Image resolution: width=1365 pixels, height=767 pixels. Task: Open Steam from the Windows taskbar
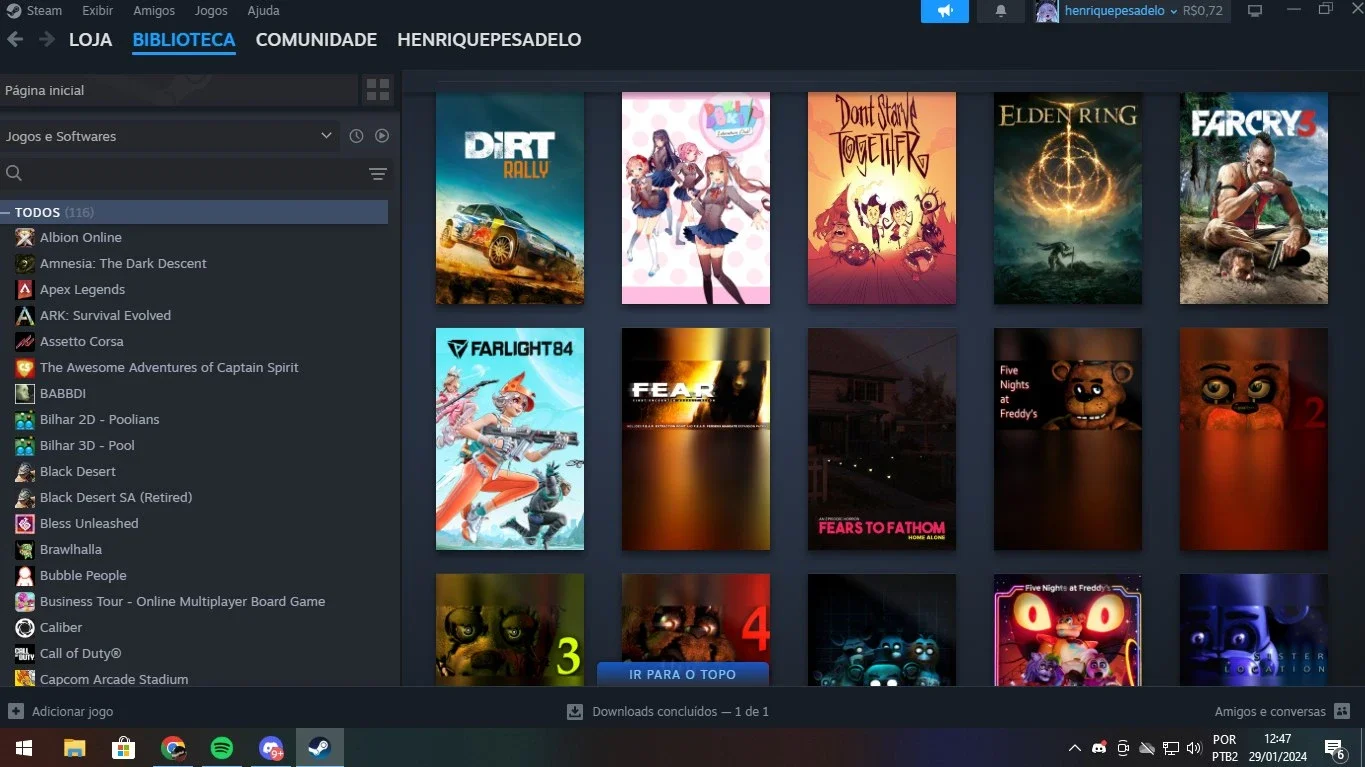point(319,747)
